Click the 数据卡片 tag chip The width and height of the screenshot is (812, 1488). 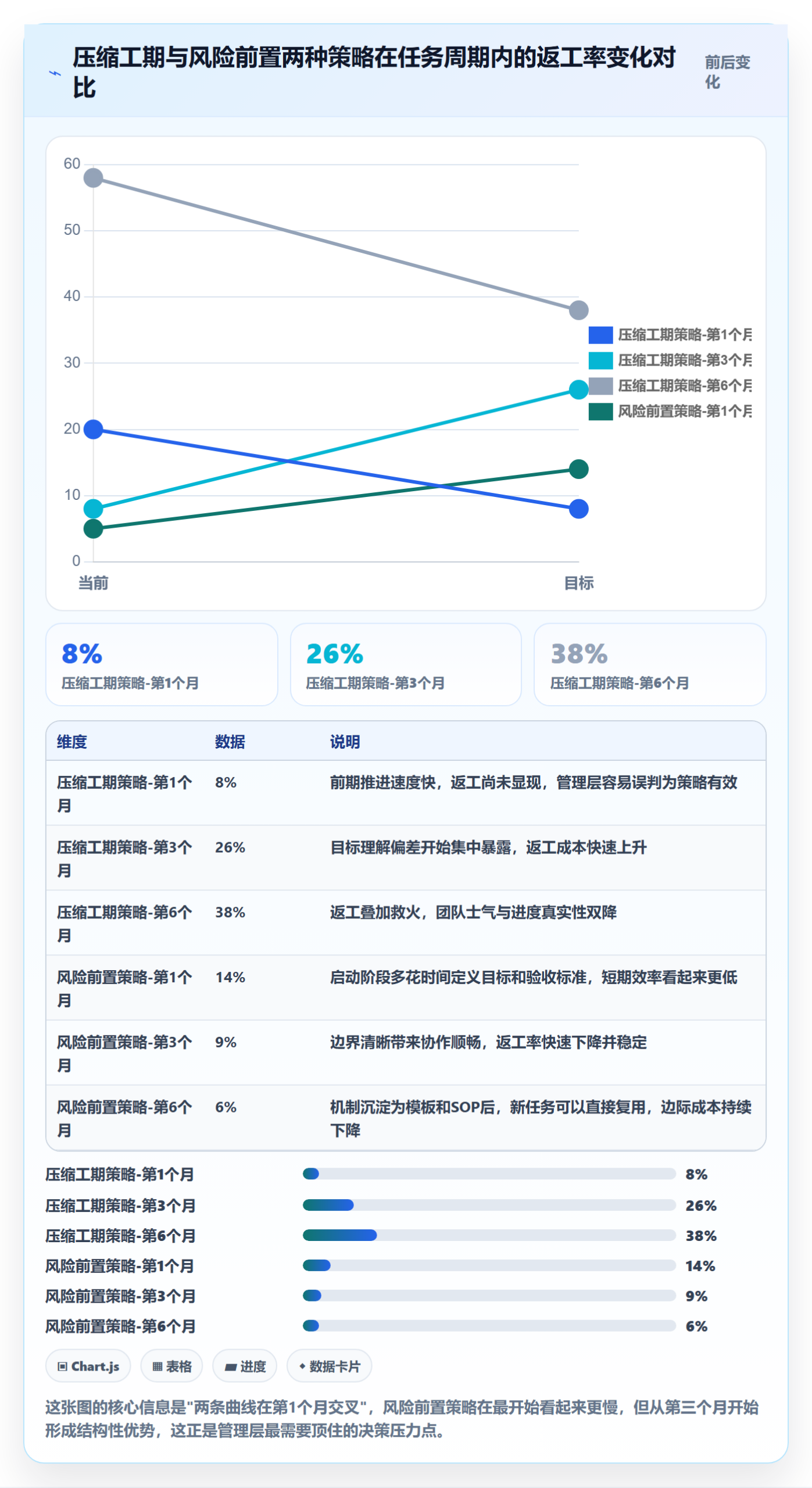pyautogui.click(x=330, y=1366)
